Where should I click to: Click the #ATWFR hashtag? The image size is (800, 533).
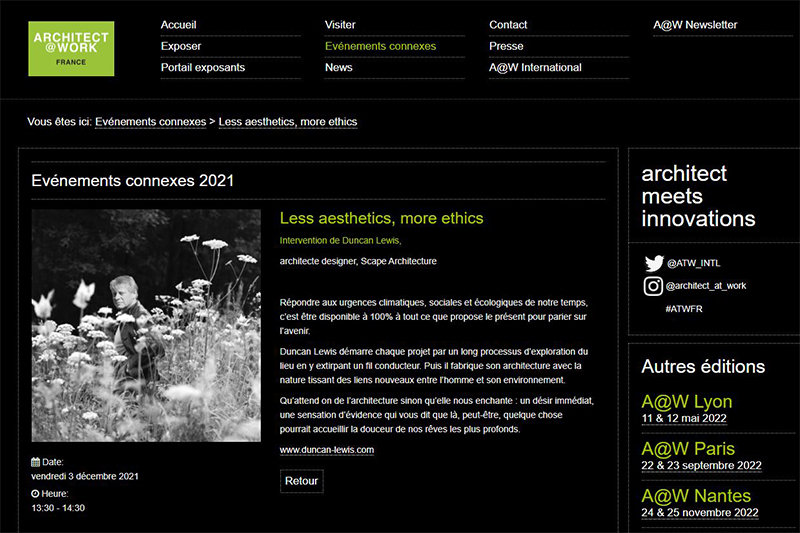click(x=684, y=309)
